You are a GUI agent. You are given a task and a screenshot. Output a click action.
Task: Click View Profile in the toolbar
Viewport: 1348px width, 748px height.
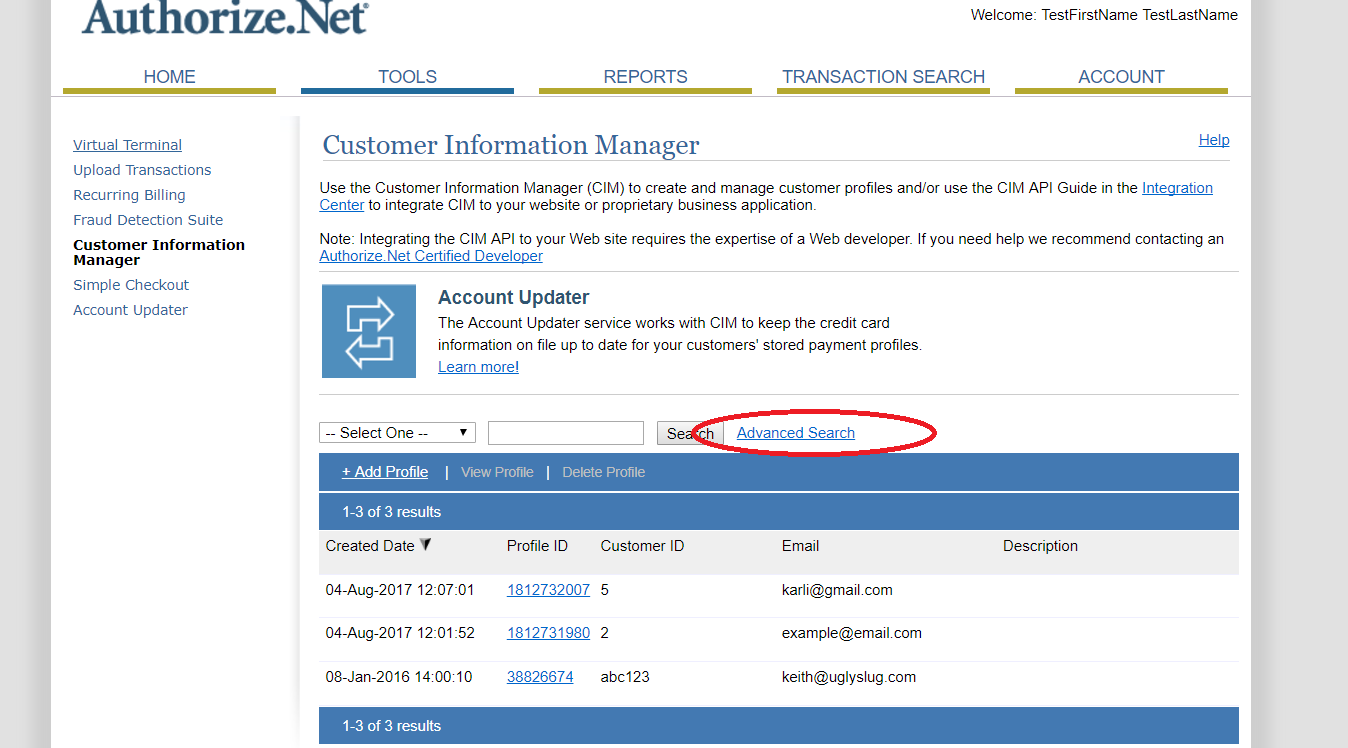(x=497, y=472)
